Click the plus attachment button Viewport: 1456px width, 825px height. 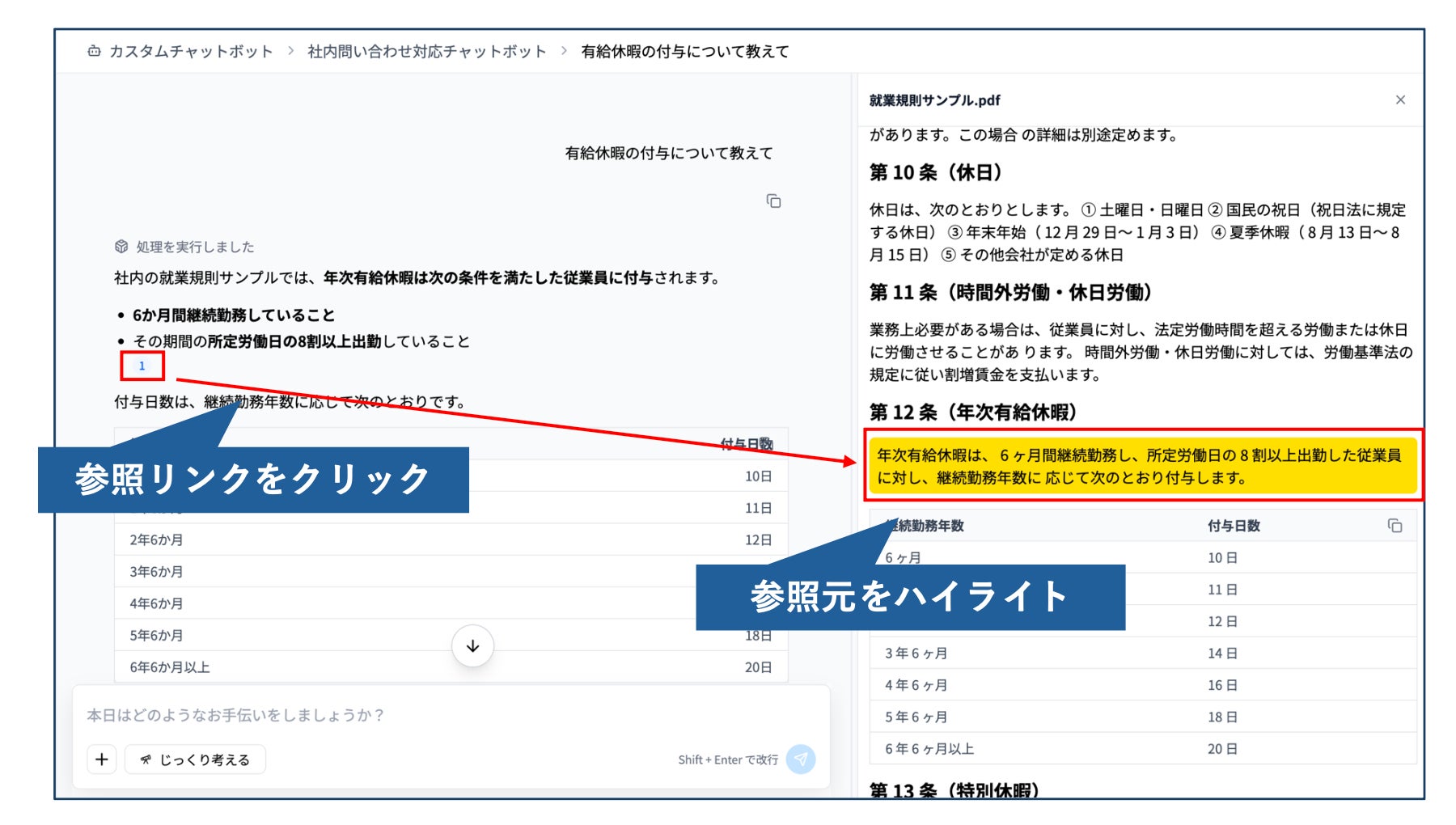coord(102,759)
